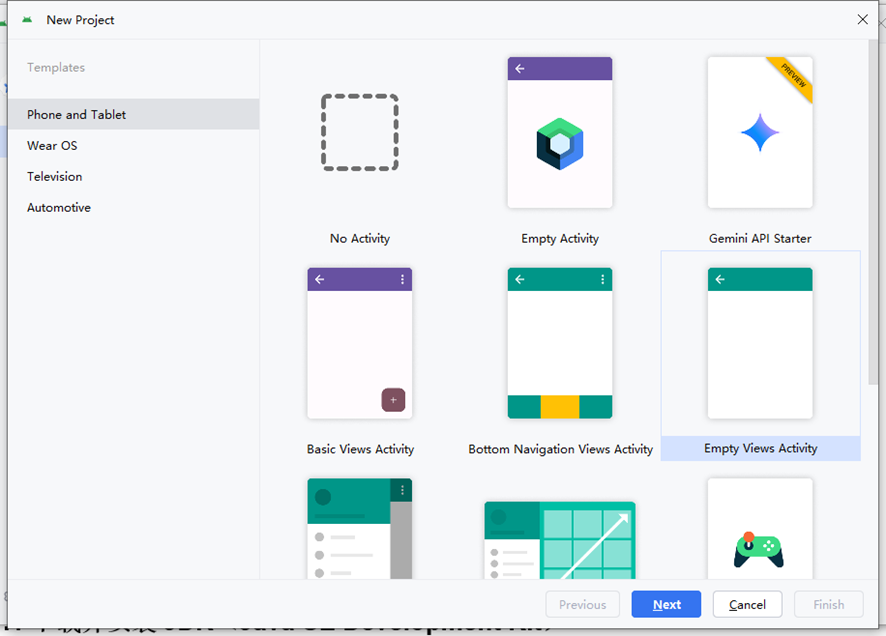Screen dimensions: 886x636
Task: Click the Templates heading in sidebar
Action: (x=56, y=67)
